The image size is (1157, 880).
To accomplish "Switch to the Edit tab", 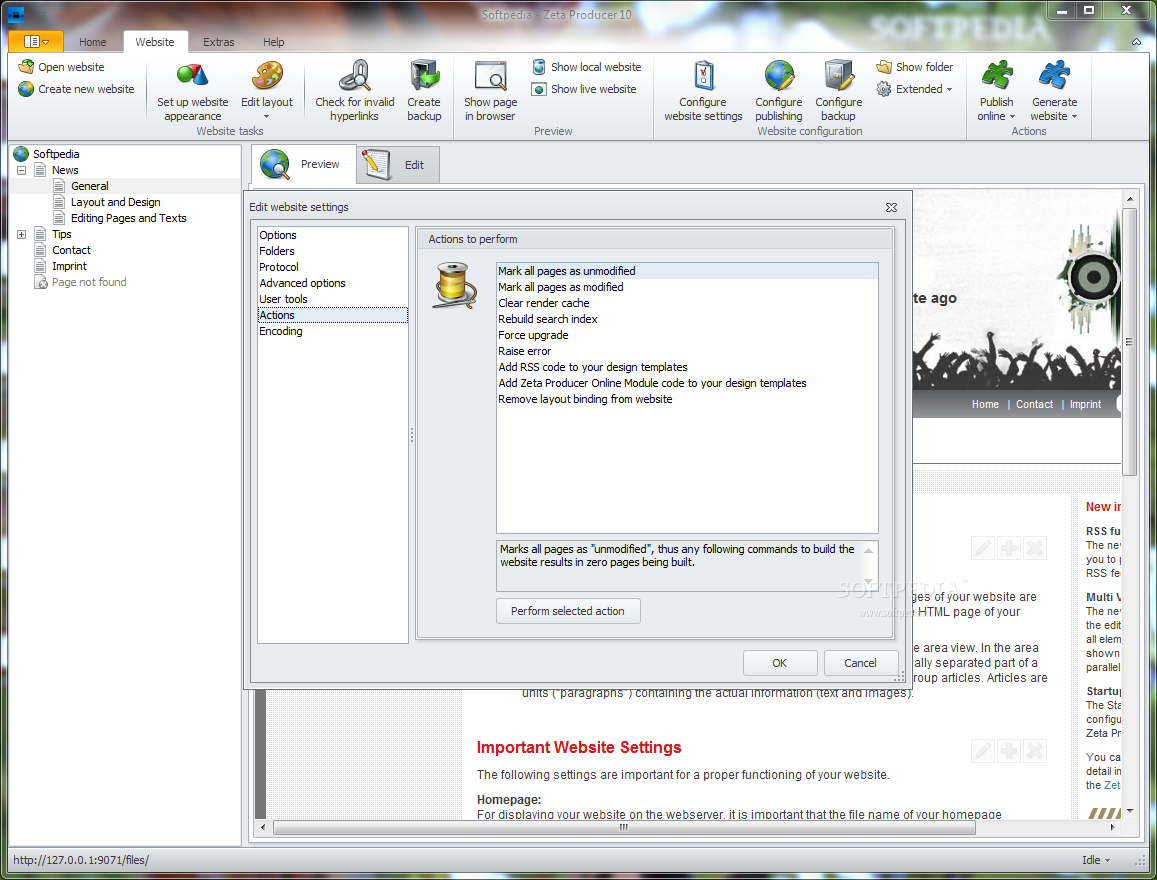I will tap(398, 164).
